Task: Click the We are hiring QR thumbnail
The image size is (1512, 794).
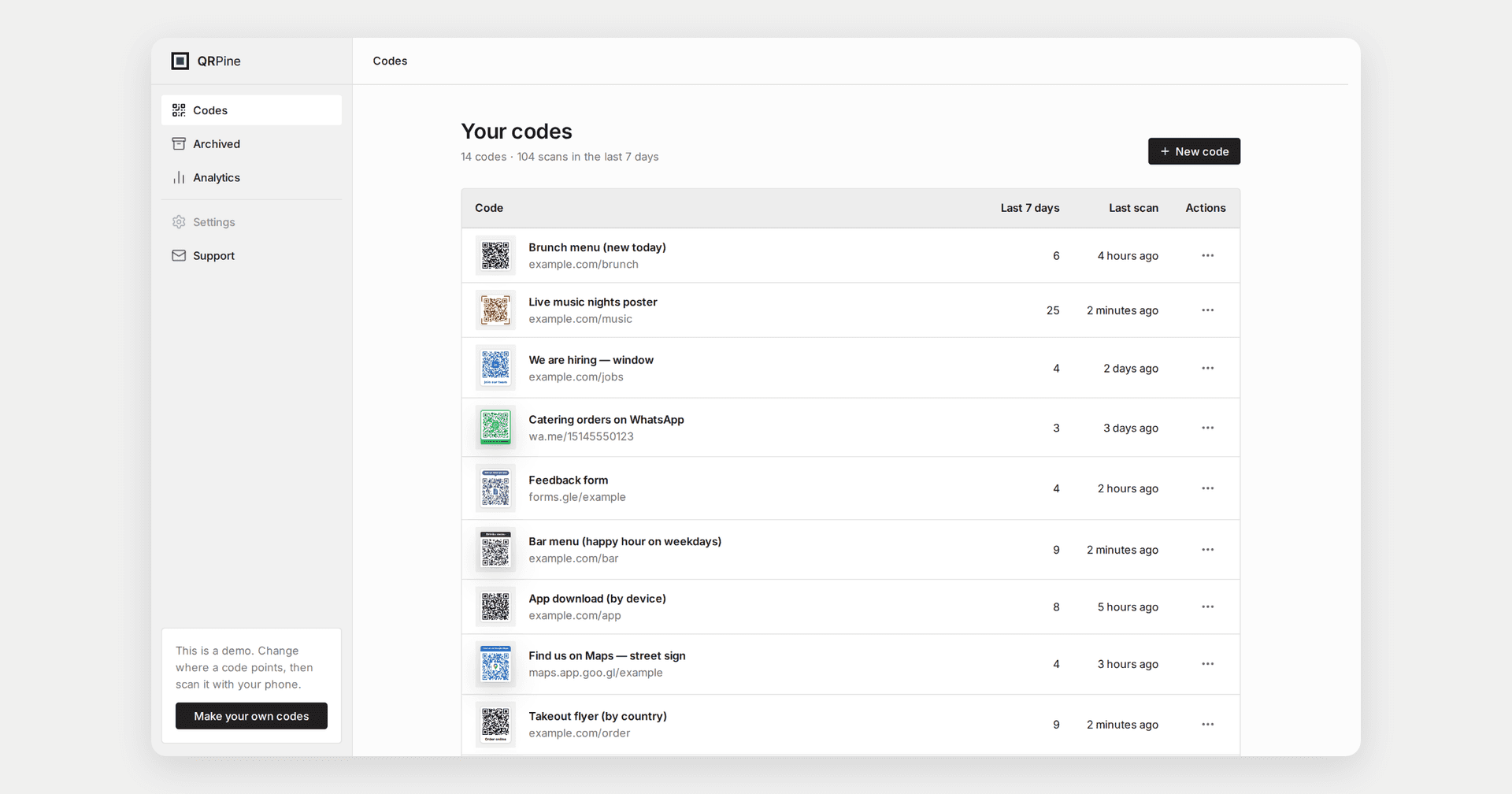Action: point(495,368)
